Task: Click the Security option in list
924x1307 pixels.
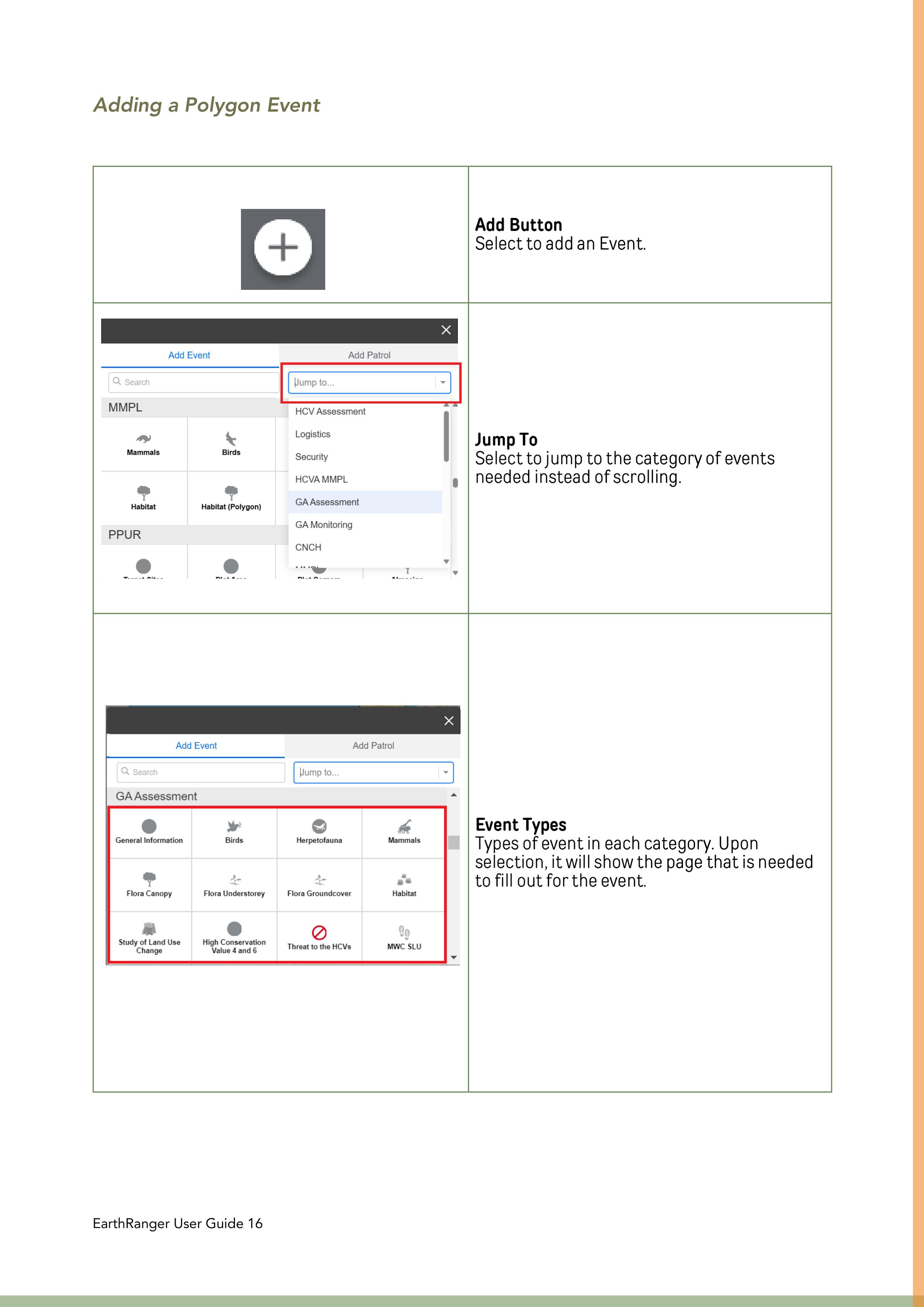Action: pyautogui.click(x=311, y=457)
